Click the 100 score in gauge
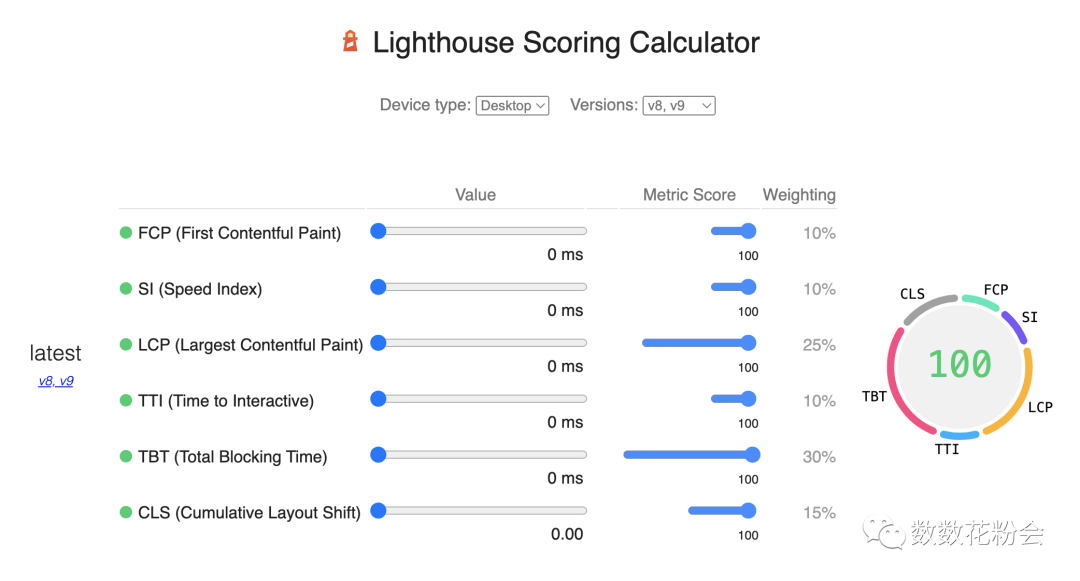This screenshot has width=1080, height=581. (x=960, y=363)
